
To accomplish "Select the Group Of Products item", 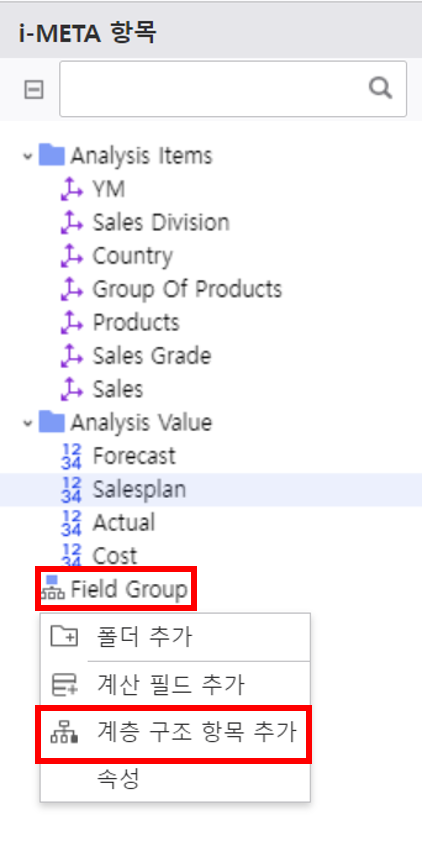I will point(187,289).
